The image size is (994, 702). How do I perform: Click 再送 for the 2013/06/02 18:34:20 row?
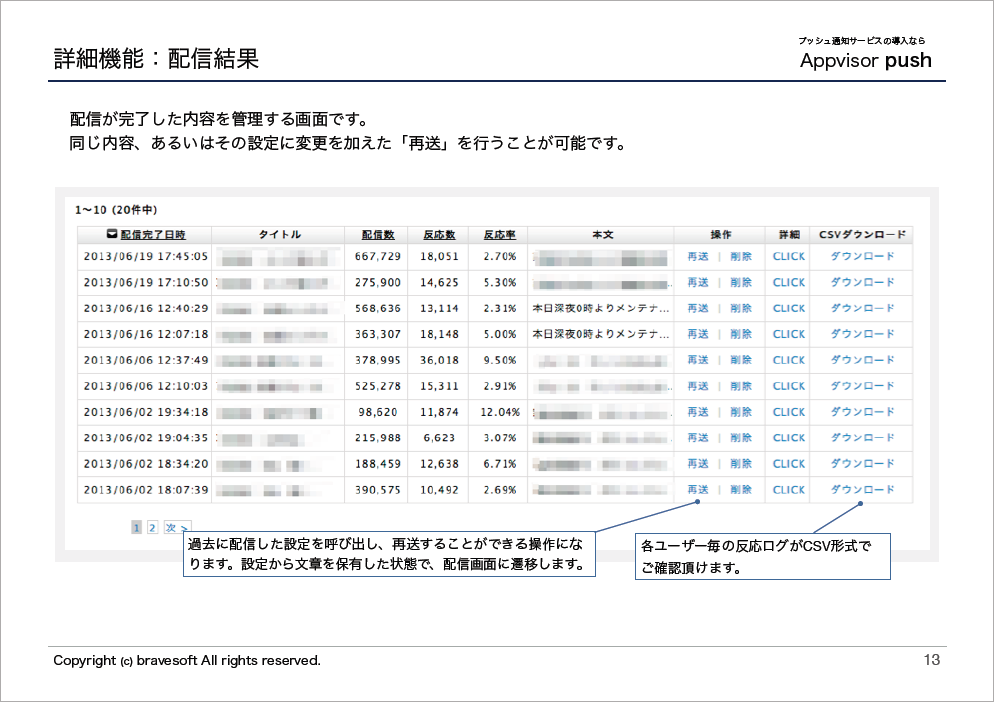tap(698, 464)
